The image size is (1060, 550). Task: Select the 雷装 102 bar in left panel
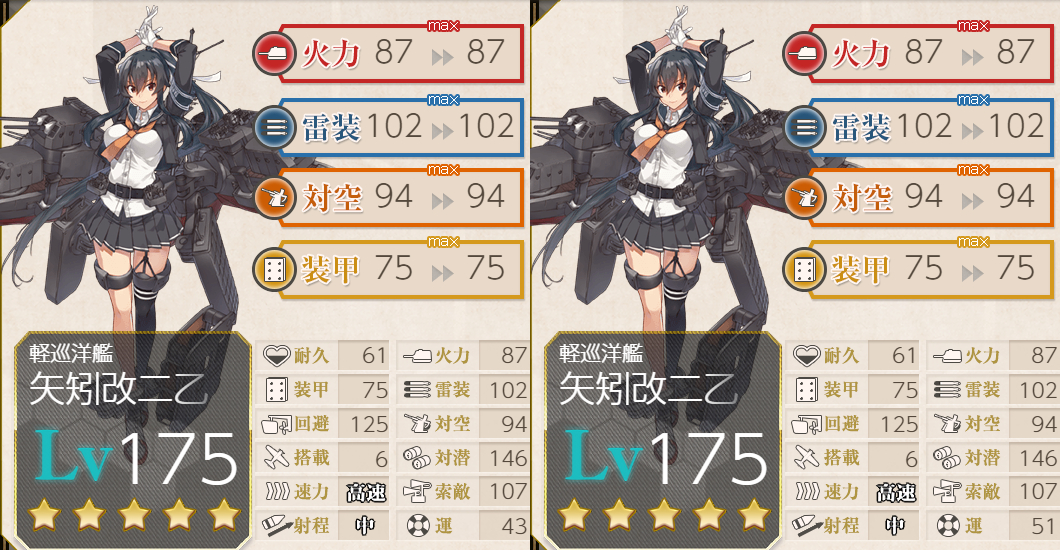[x=401, y=128]
